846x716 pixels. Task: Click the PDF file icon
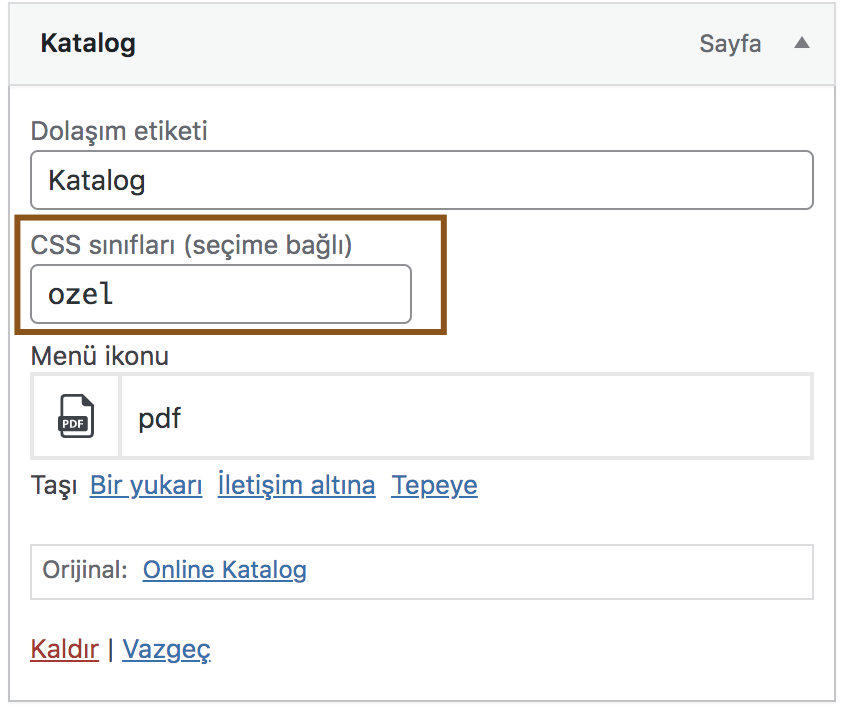click(x=76, y=416)
